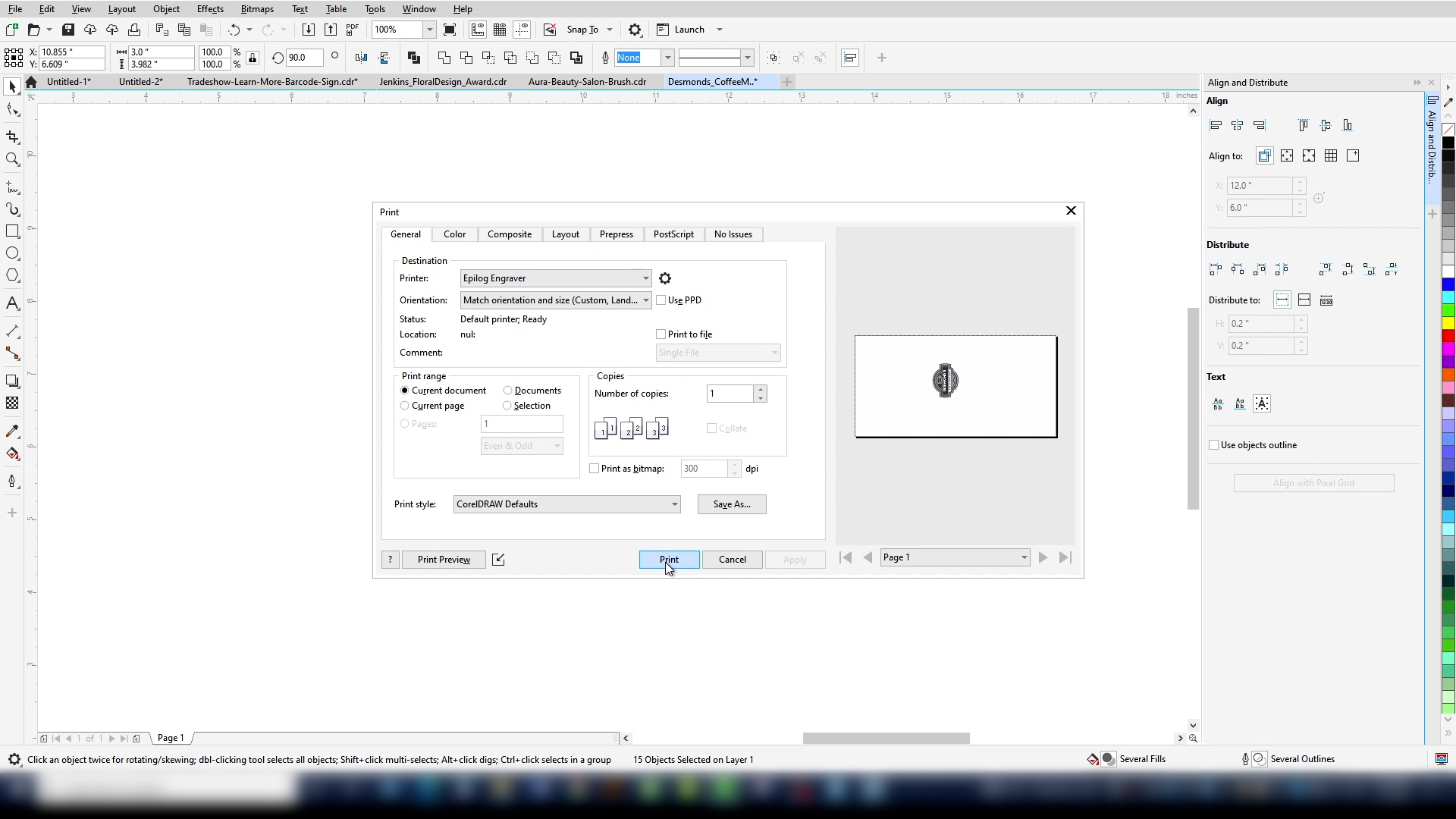Open the Page 1 preview dropdown
This screenshot has height=819, width=1456.
(1023, 557)
